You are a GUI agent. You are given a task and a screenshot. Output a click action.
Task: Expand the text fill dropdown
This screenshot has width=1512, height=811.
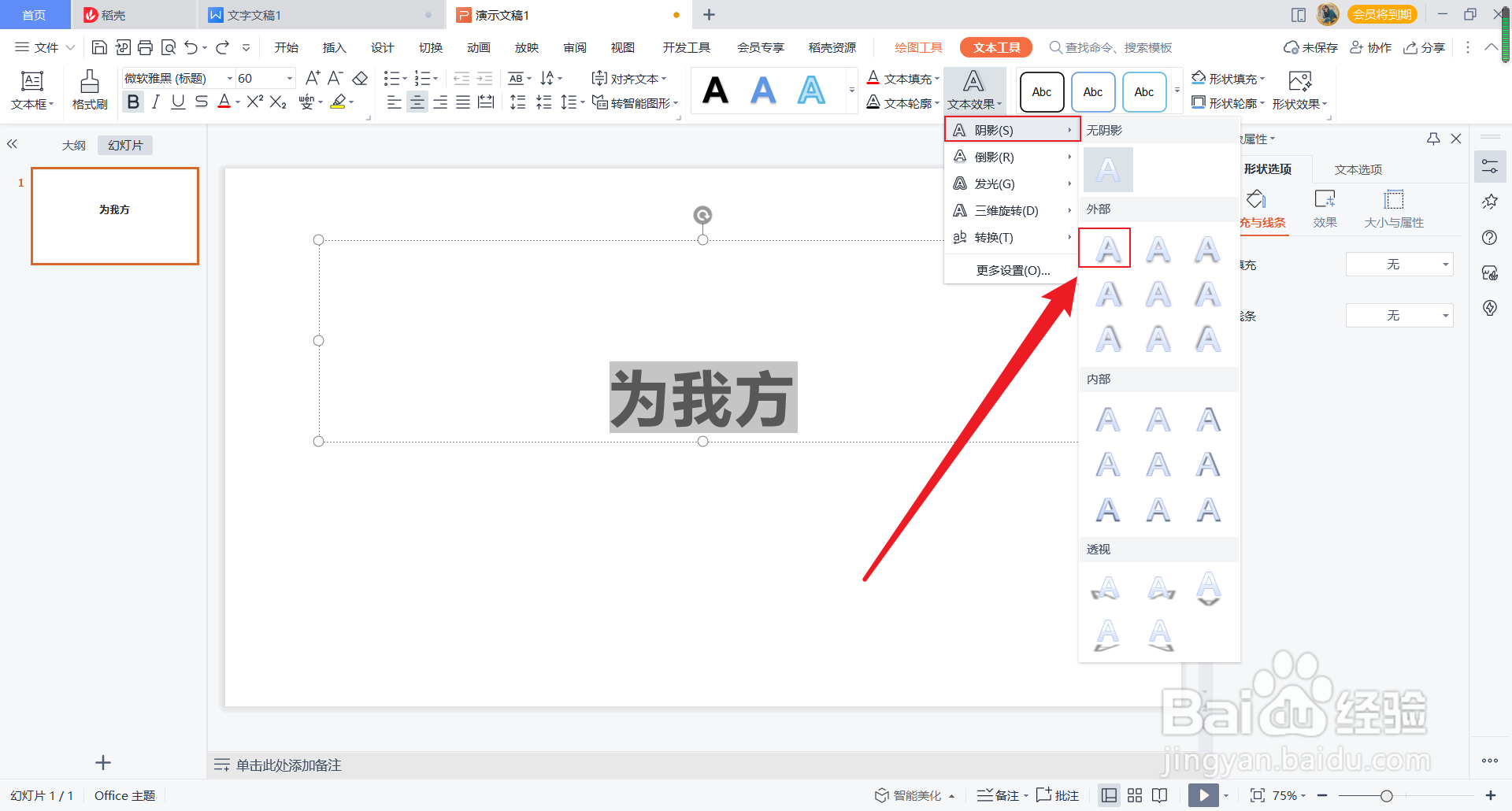[x=937, y=79]
